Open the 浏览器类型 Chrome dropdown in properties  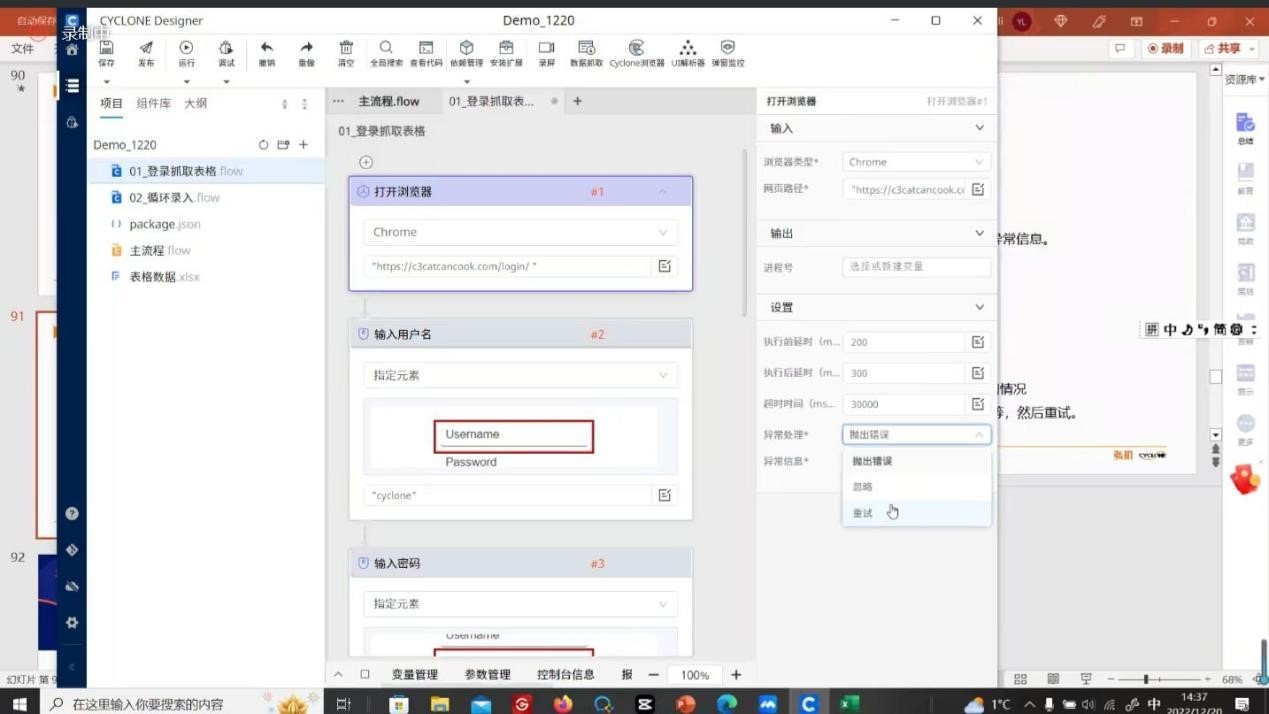[916, 162]
